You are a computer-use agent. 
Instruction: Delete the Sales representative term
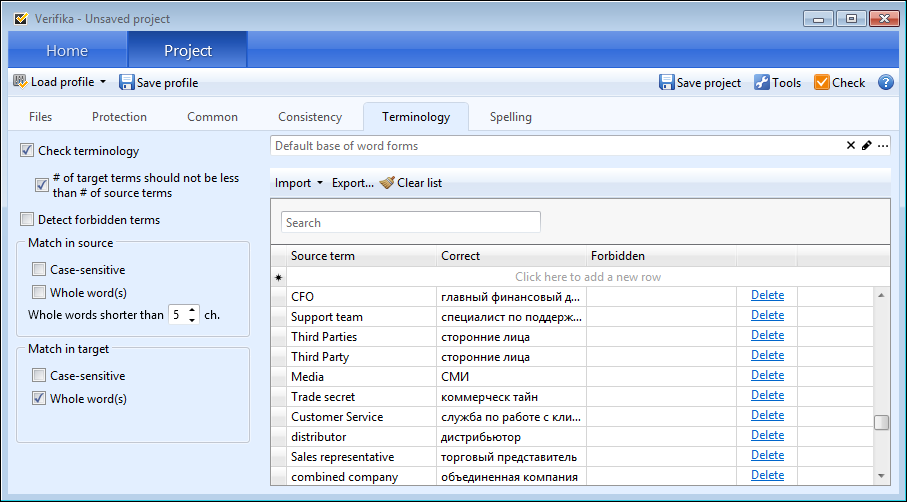[x=767, y=455]
